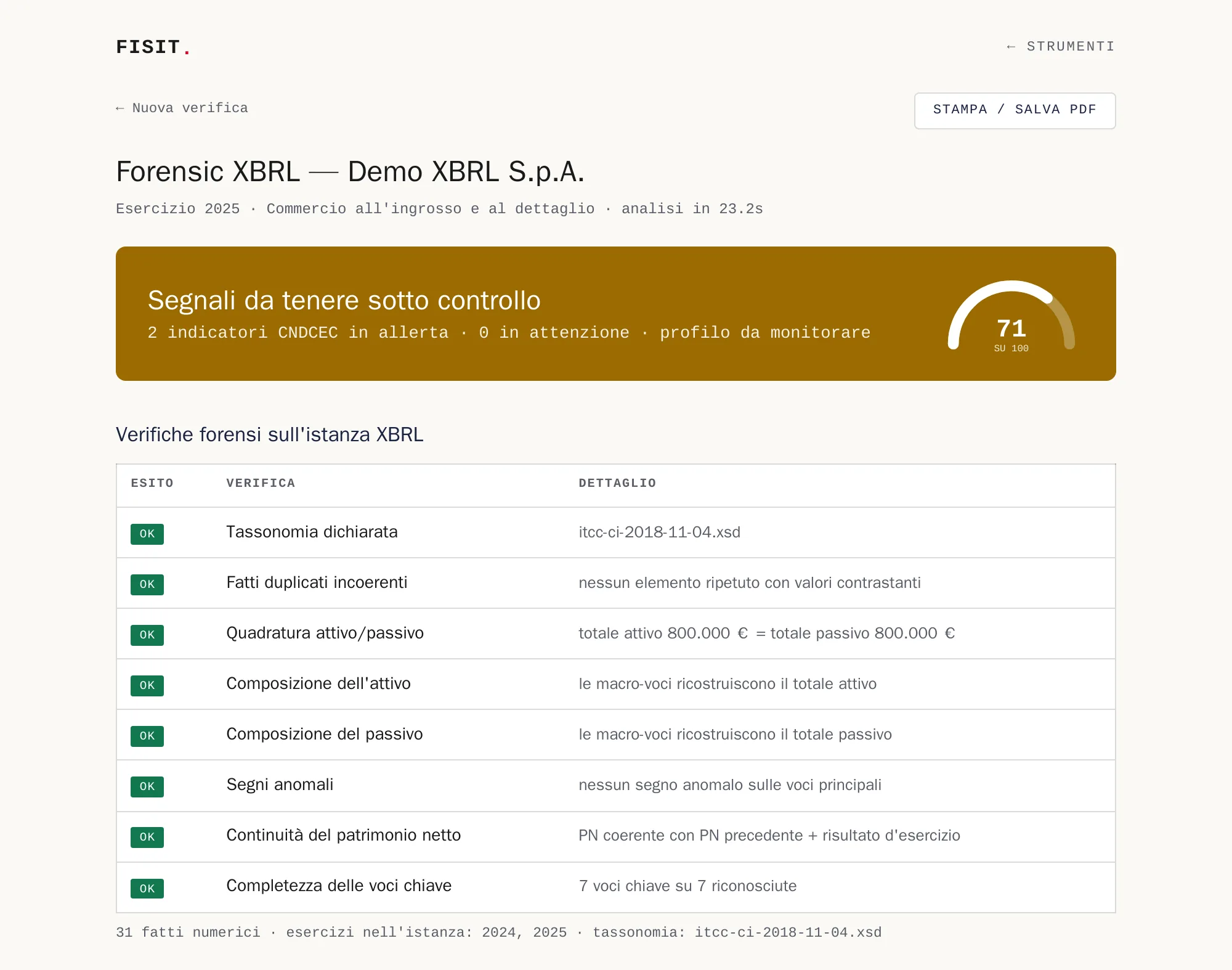1232x970 pixels.
Task: Click OK badge for Composizione dell'attivo
Action: (x=147, y=685)
